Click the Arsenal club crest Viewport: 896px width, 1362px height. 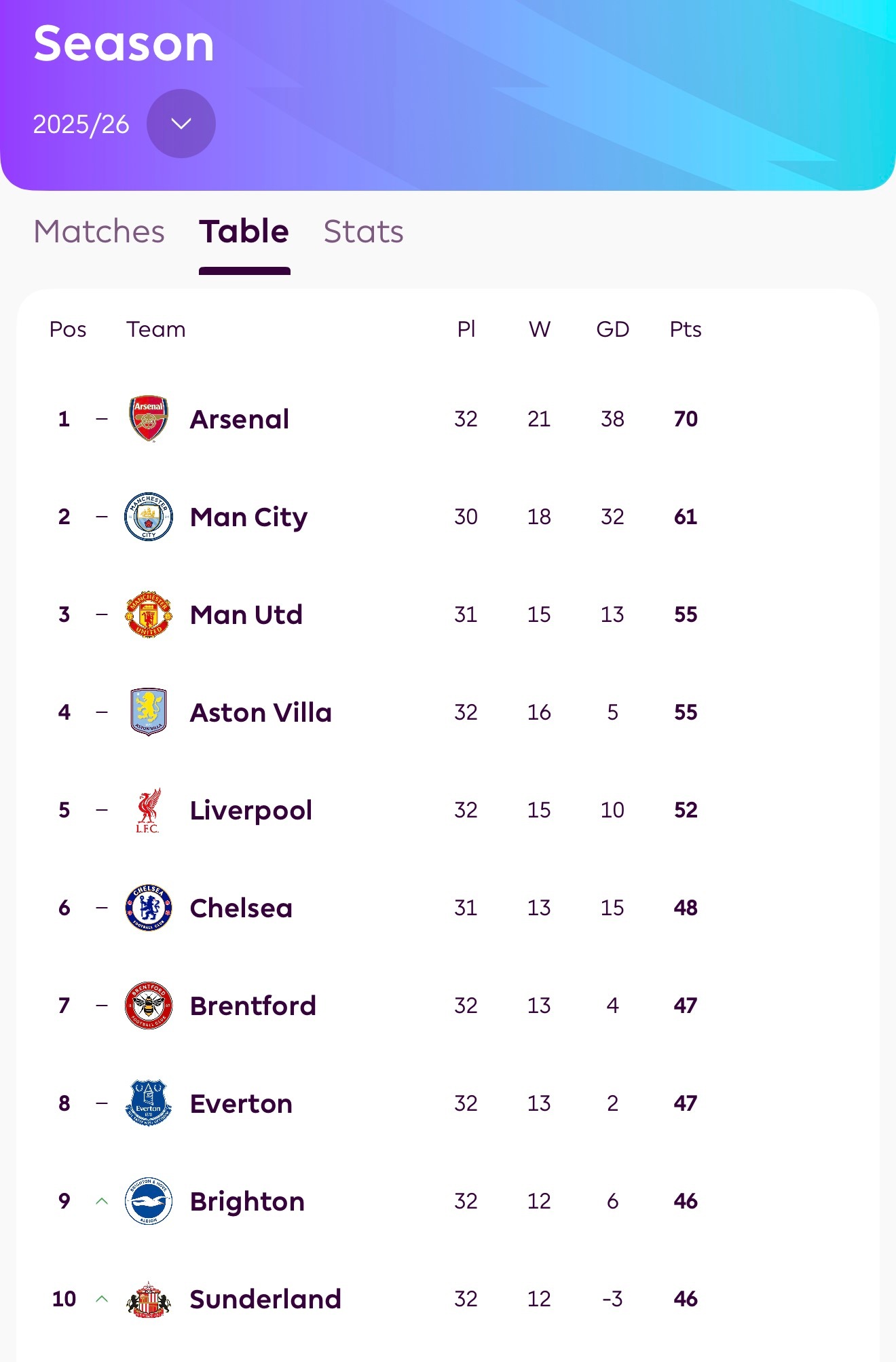149,419
